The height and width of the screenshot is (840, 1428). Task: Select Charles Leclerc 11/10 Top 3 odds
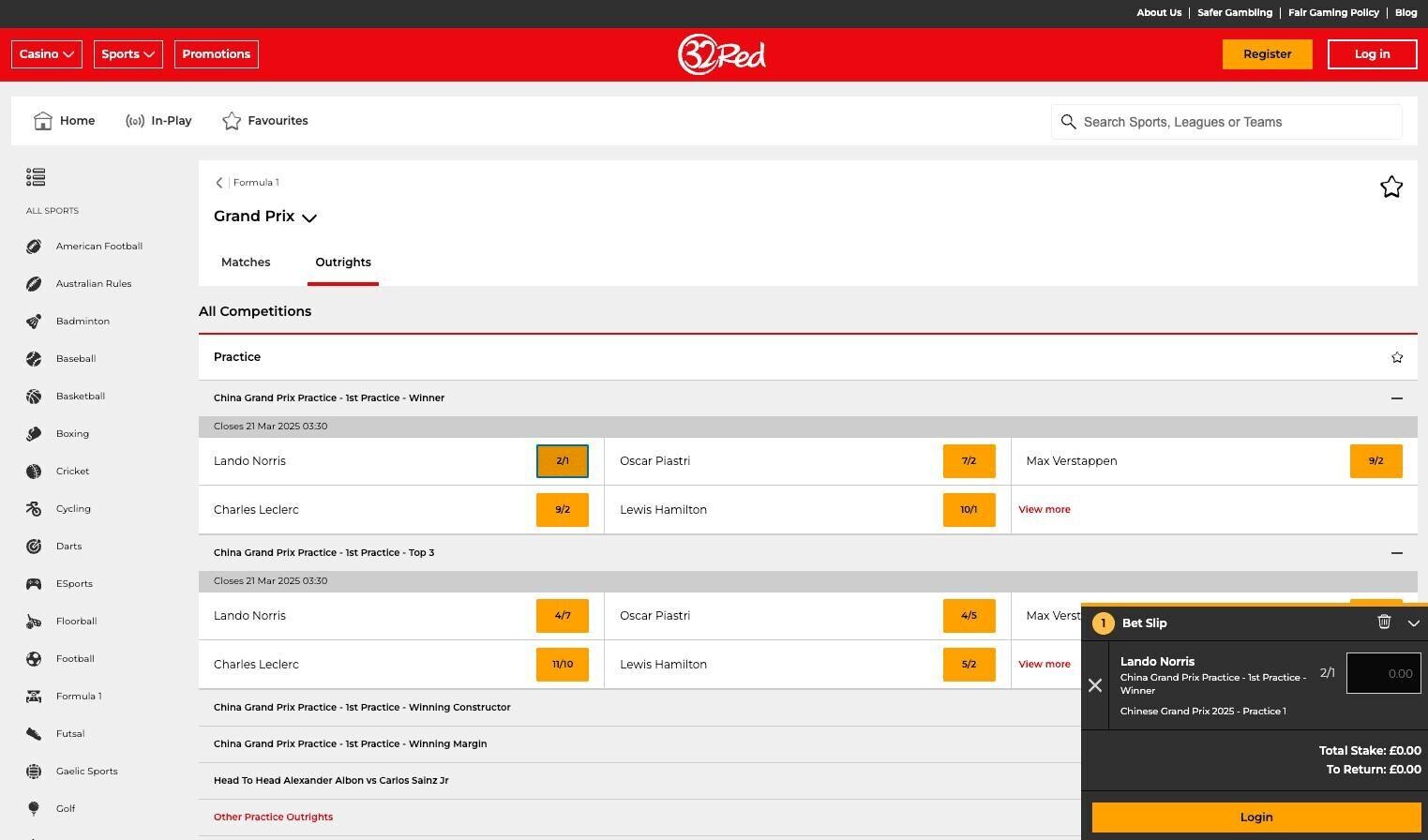click(x=563, y=665)
